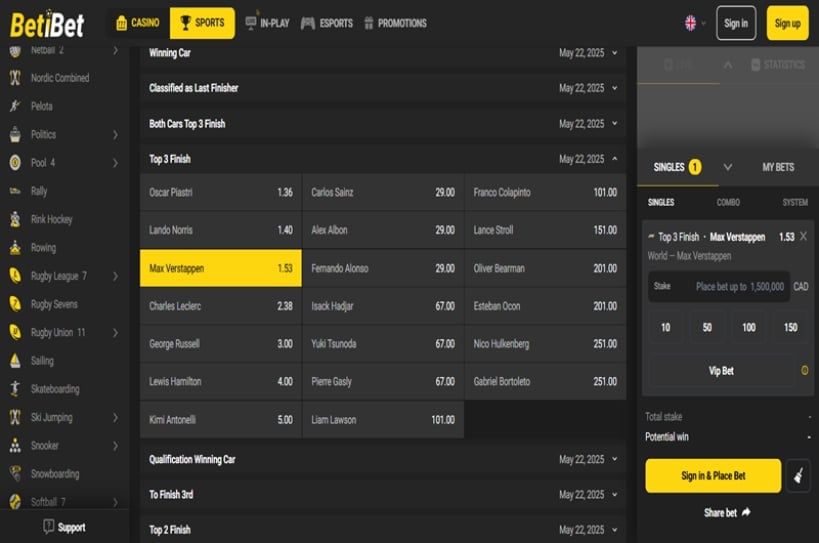Select Franco Colapinto odds 101.00
The width and height of the screenshot is (819, 543).
545,192
